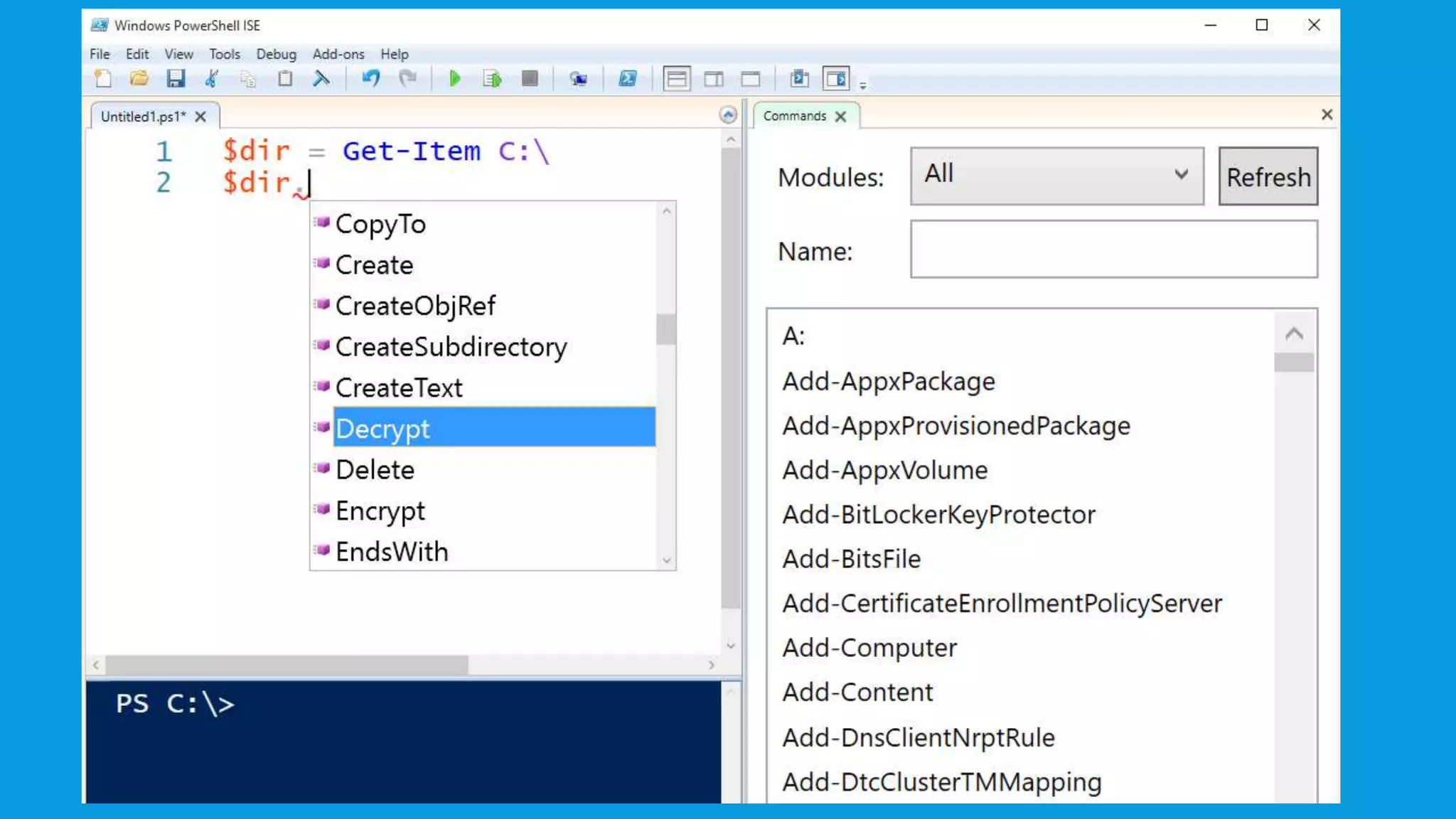The height and width of the screenshot is (819, 1456).
Task: Open the Add-ons menu
Action: pyautogui.click(x=338, y=54)
